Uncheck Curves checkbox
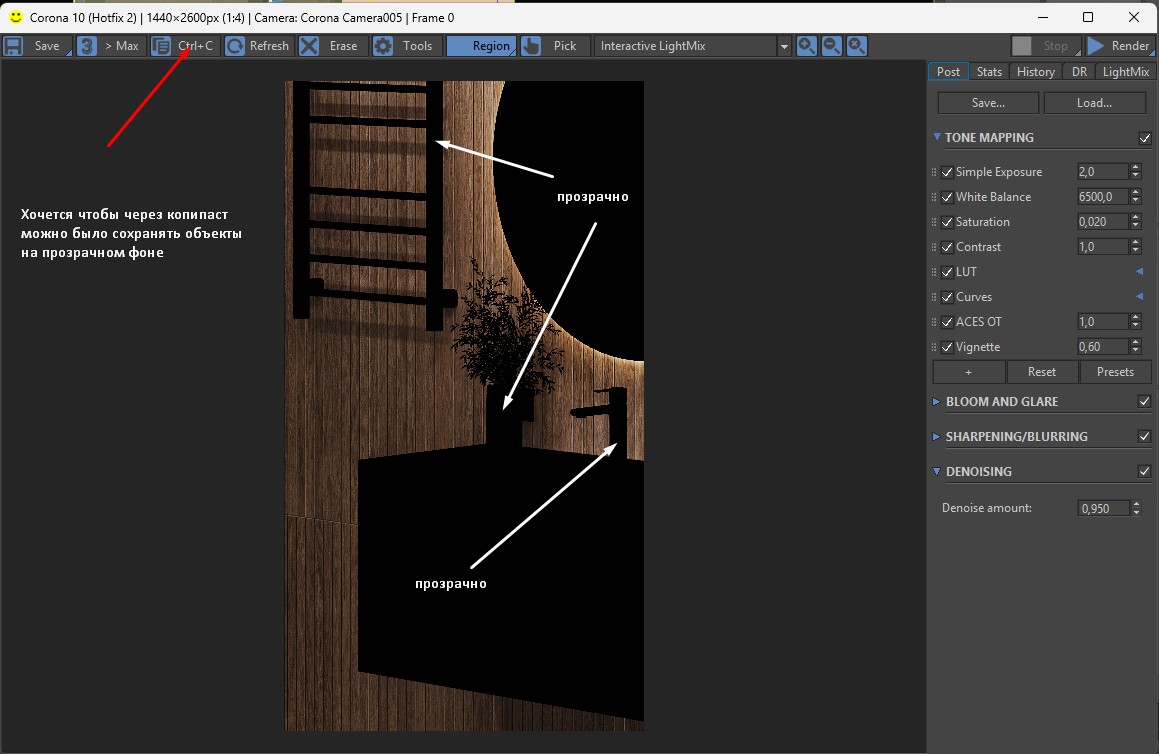The width and height of the screenshot is (1159, 754). coord(947,297)
